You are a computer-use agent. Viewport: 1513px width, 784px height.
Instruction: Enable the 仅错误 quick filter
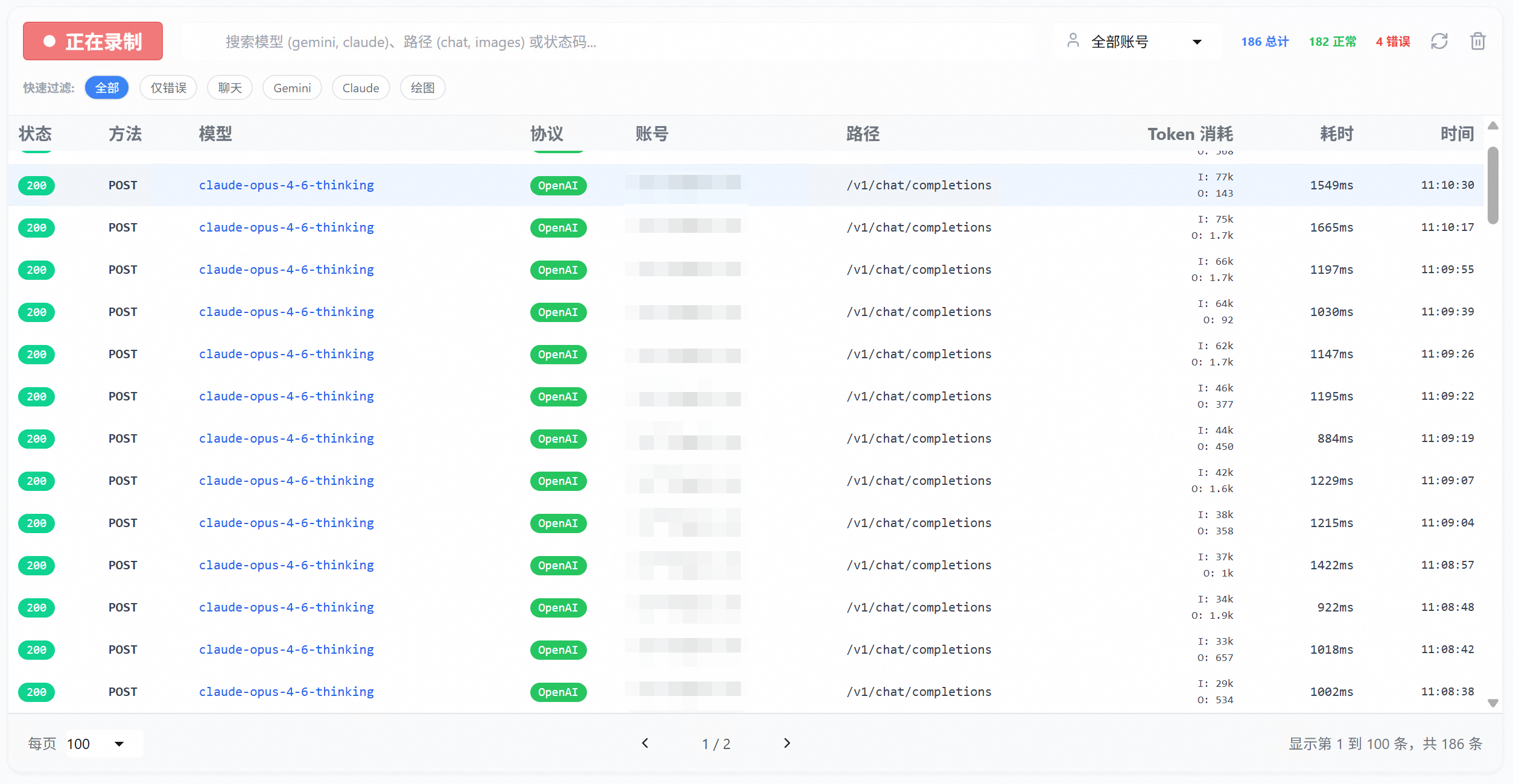pos(168,88)
